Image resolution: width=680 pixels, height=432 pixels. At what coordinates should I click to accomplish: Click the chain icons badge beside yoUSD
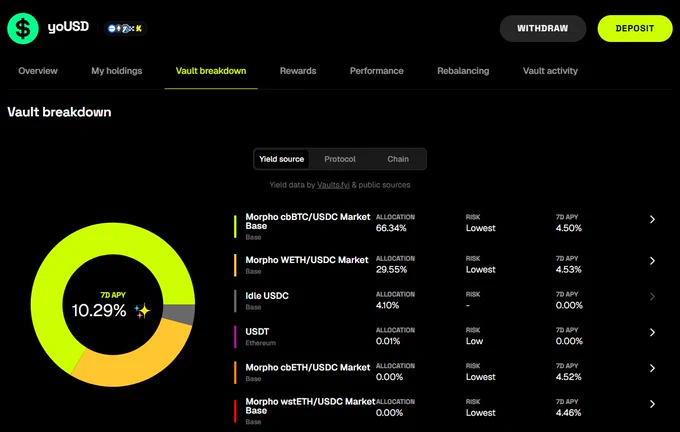[125, 29]
